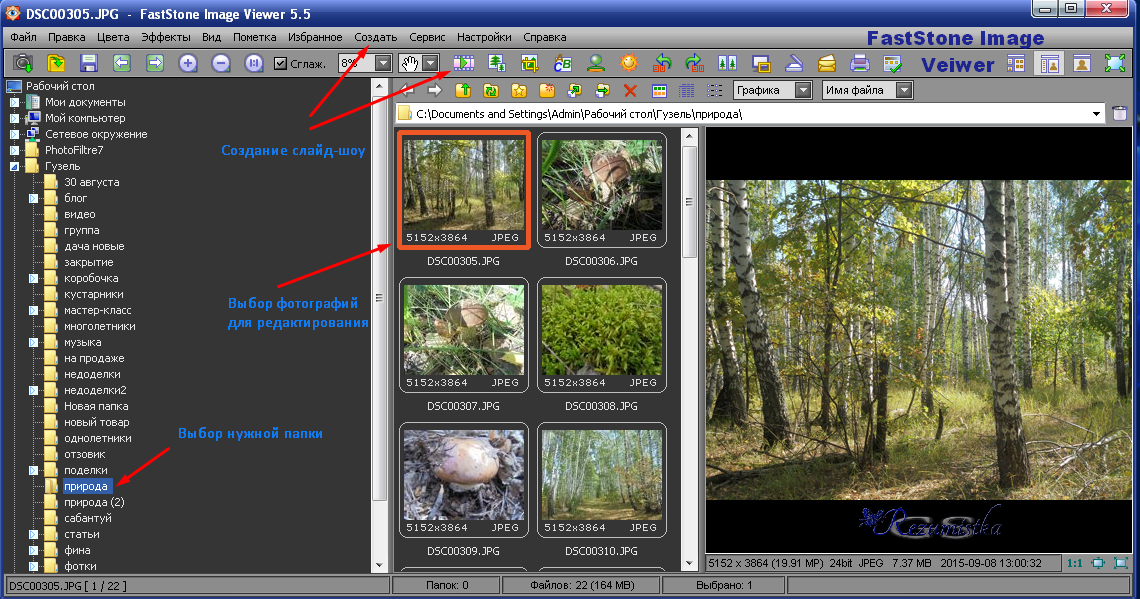Select the 30 августа folder
Screen dimensions: 1140x599
pyautogui.click(x=92, y=182)
